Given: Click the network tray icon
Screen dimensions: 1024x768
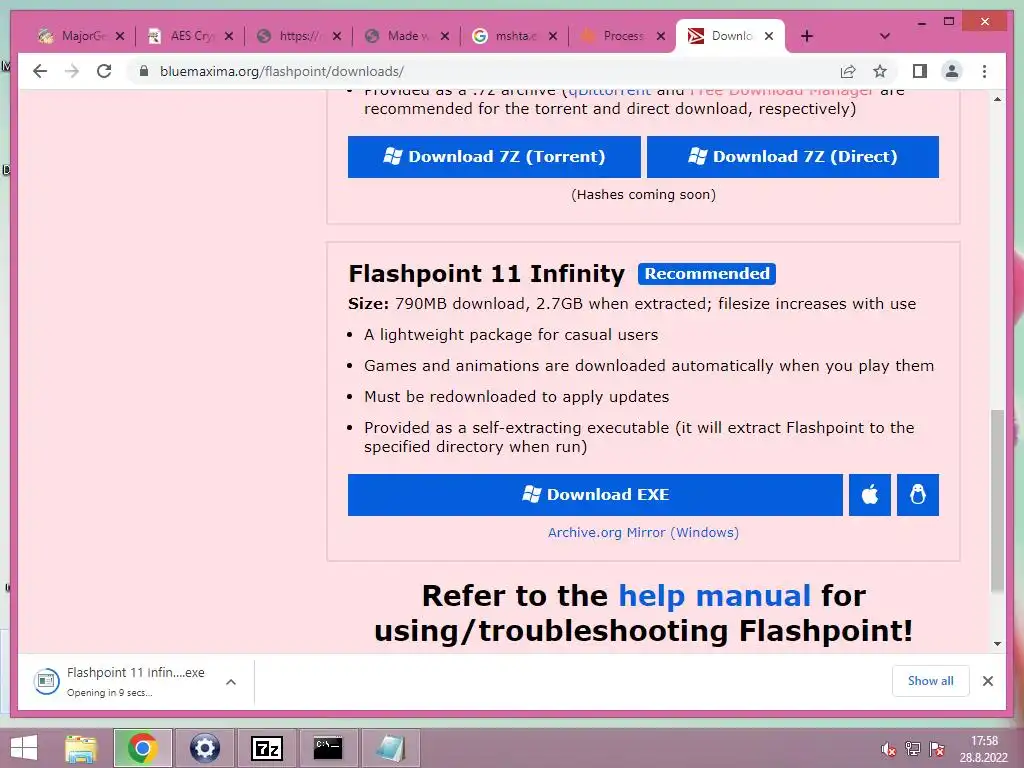Looking at the screenshot, I should click(x=913, y=749).
